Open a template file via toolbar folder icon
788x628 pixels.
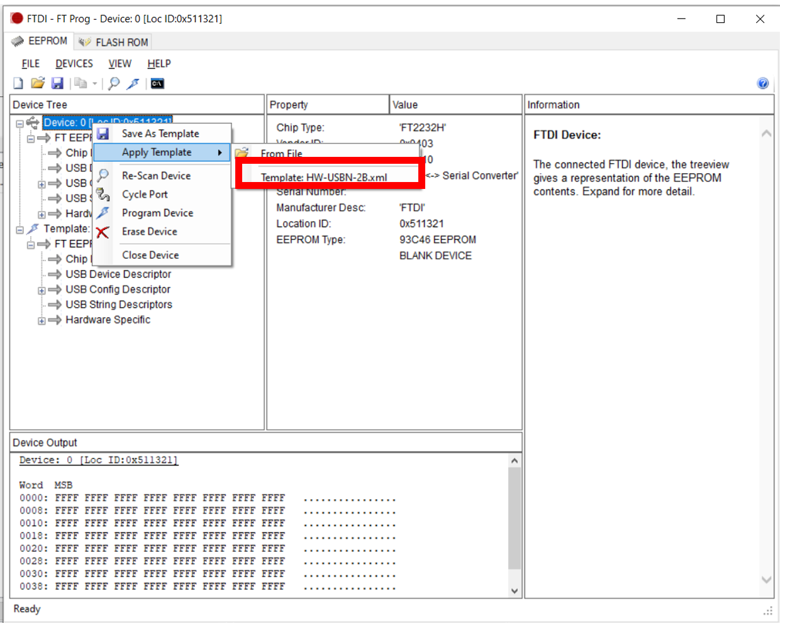point(38,83)
